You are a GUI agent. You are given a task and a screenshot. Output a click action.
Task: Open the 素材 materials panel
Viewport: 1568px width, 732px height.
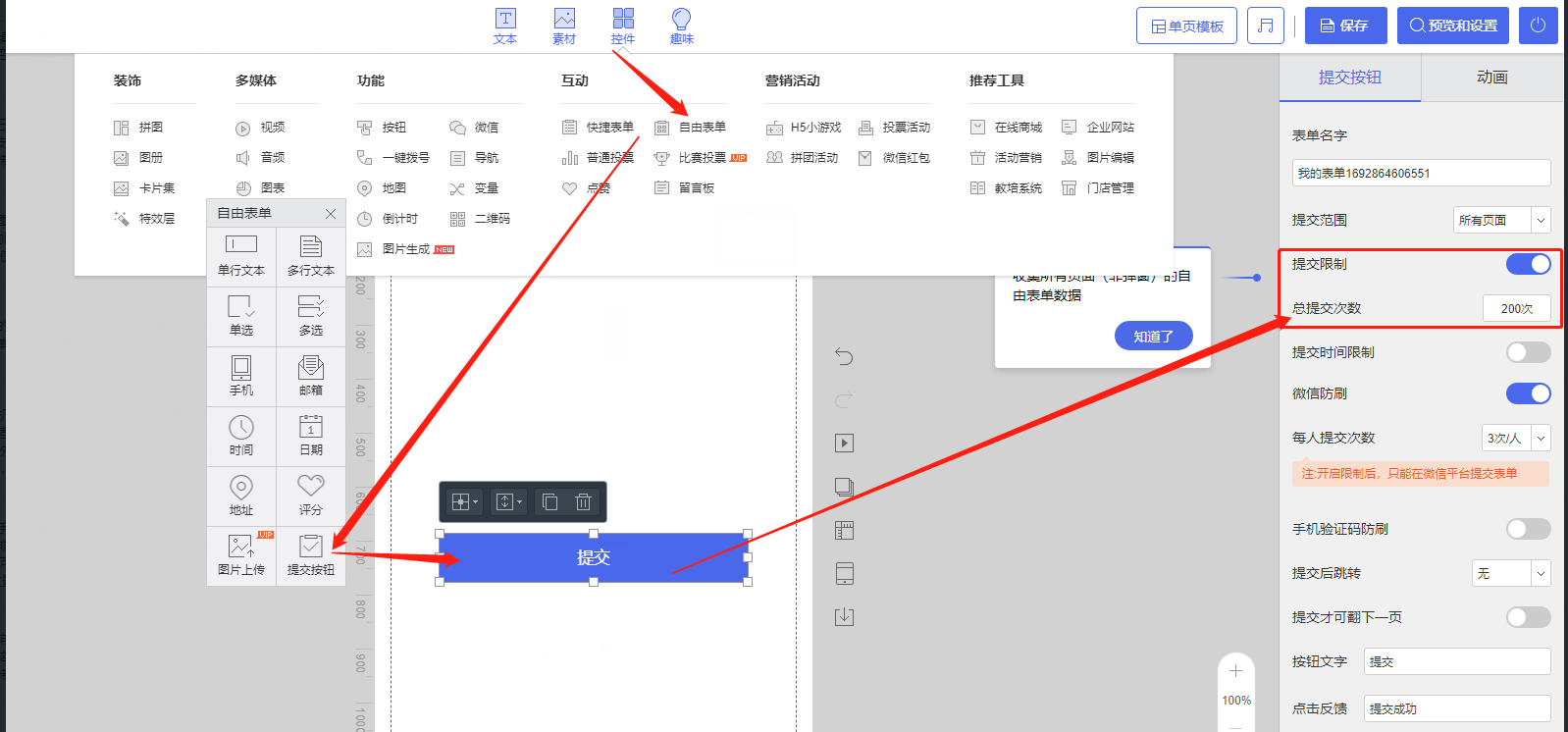[x=564, y=26]
